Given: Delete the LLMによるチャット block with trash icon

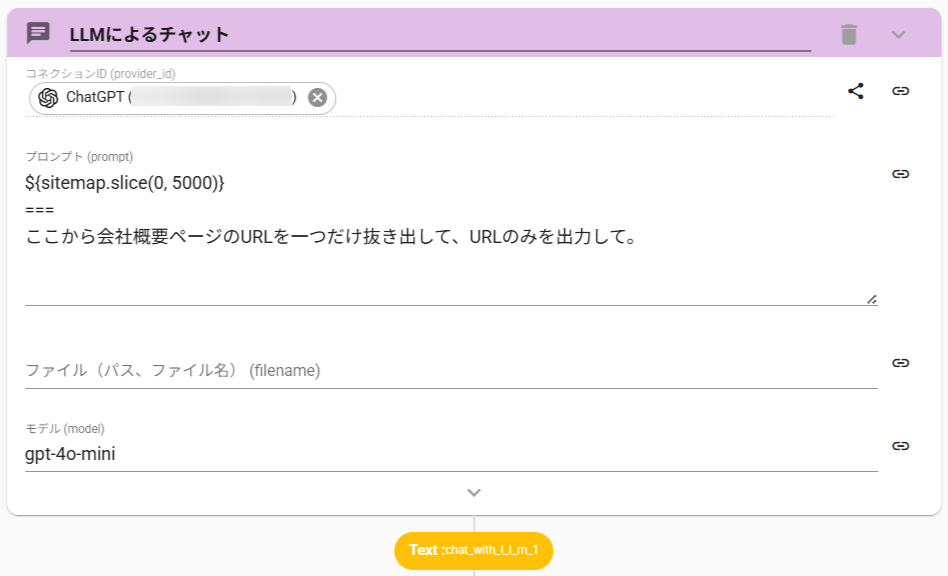Looking at the screenshot, I should (849, 34).
